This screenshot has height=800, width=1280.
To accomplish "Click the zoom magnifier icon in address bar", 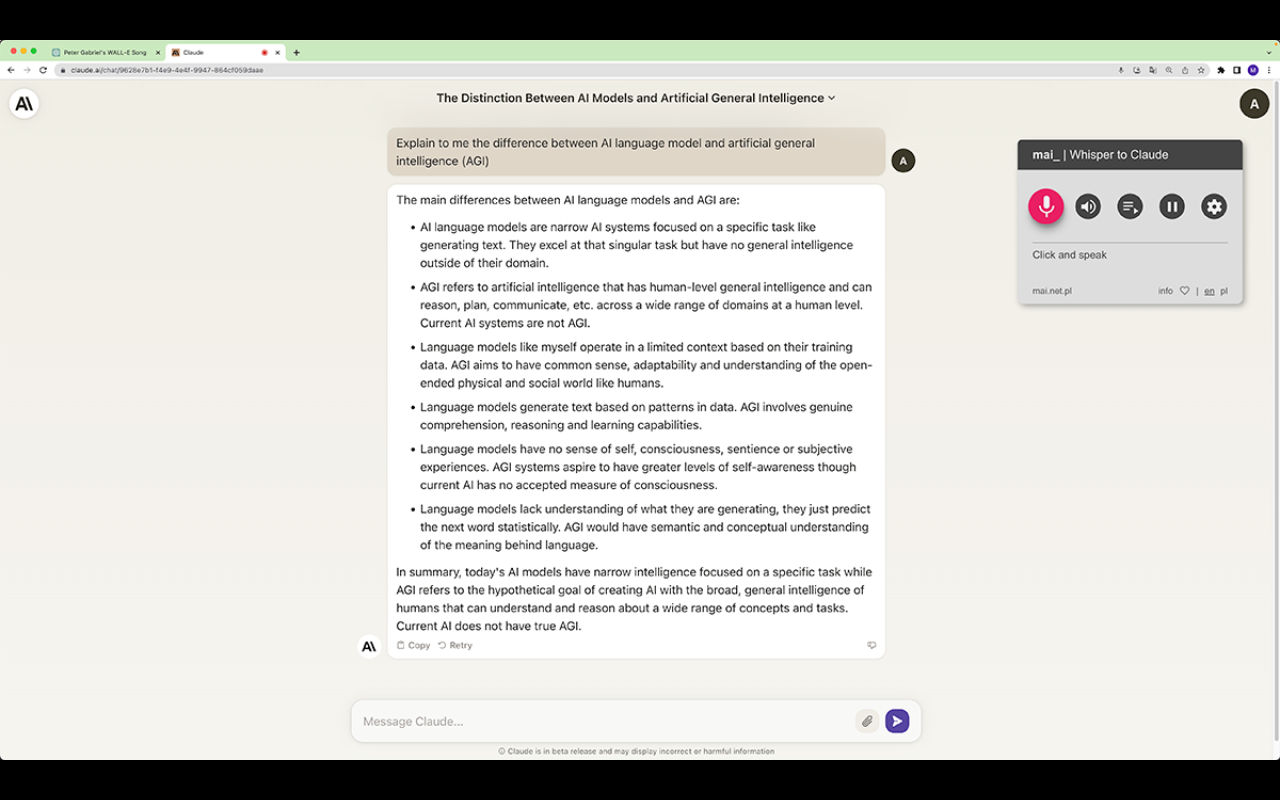I will point(1169,70).
